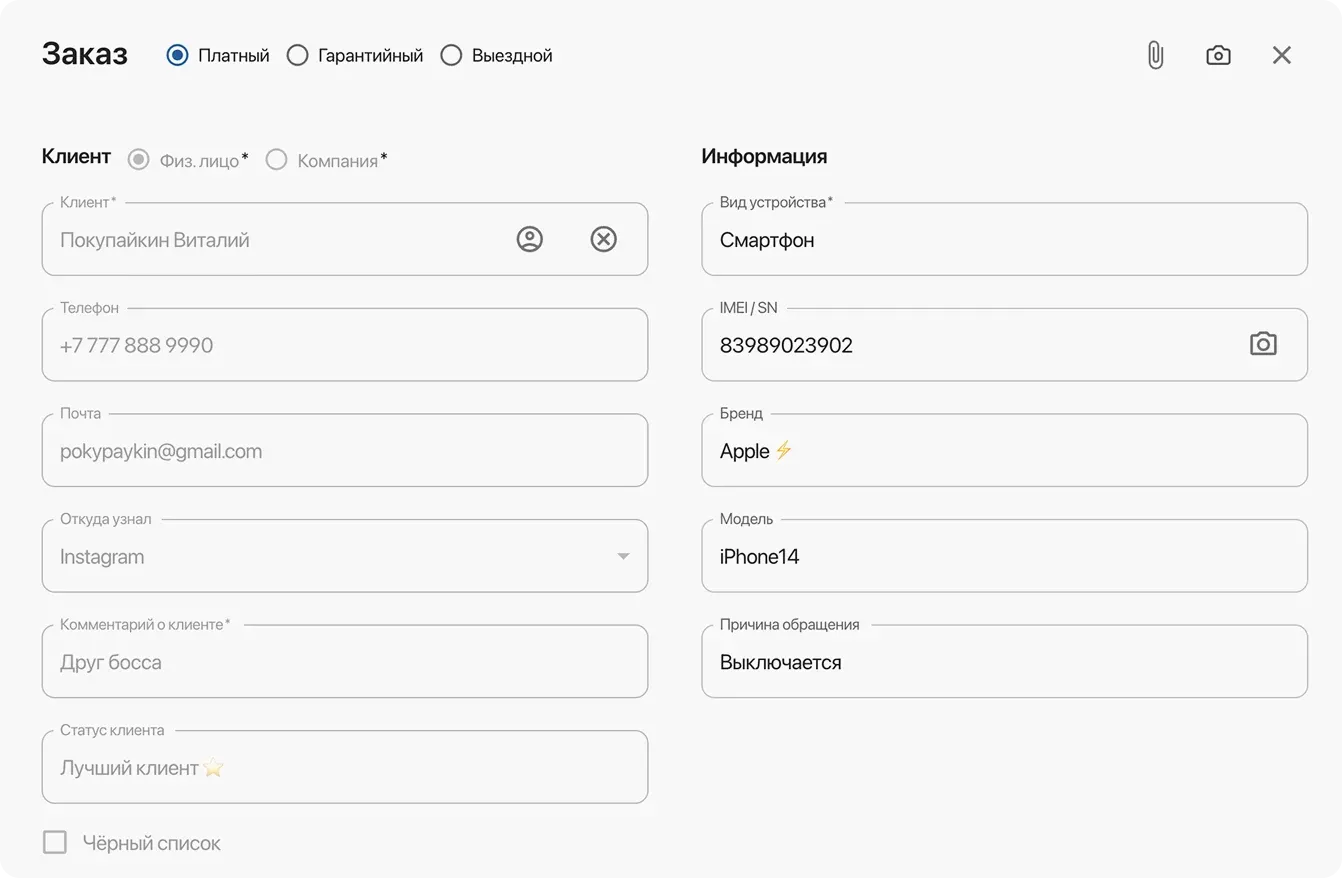Select the Платный order type
The width and height of the screenshot is (1342, 878).
coord(178,56)
